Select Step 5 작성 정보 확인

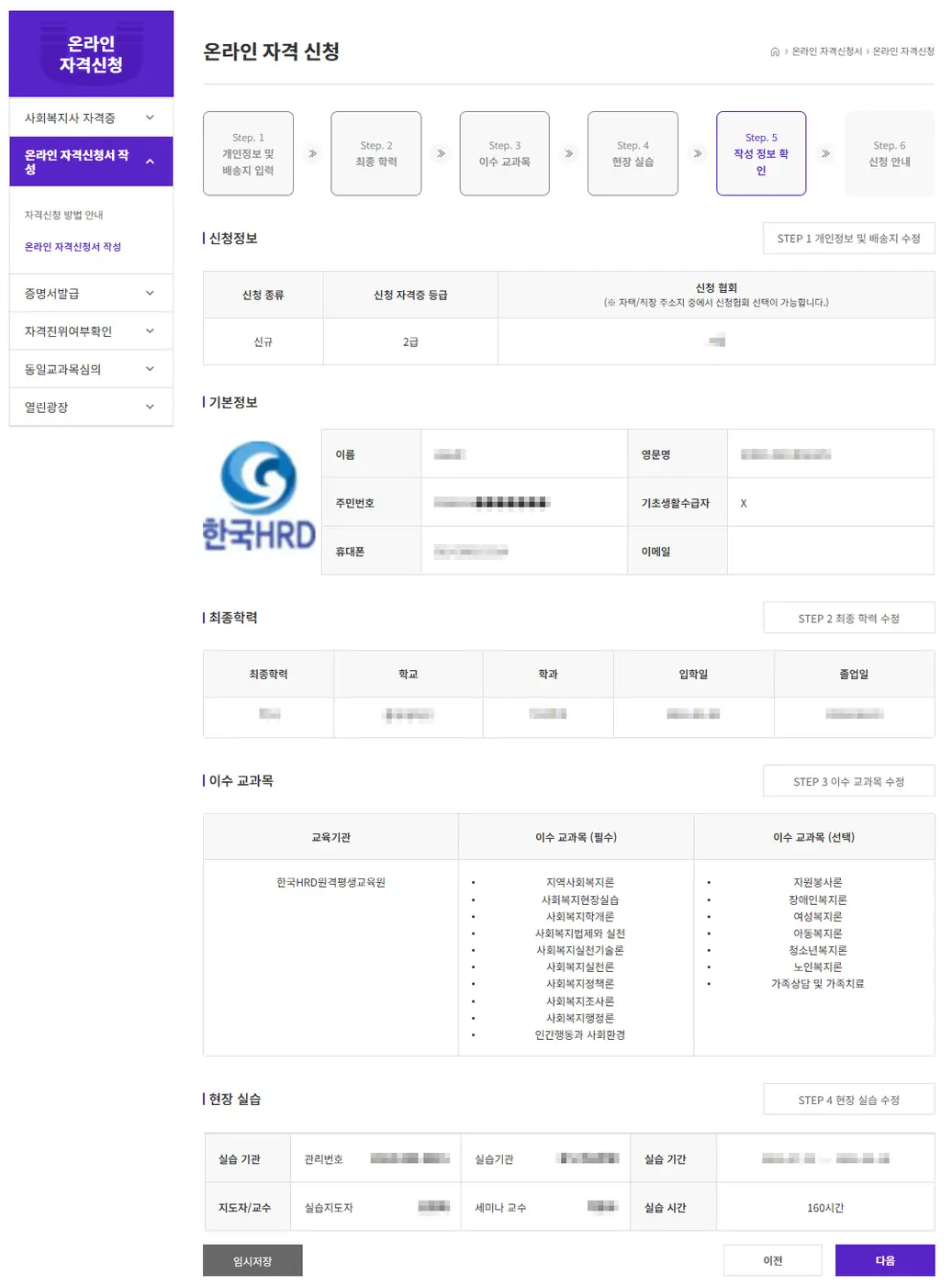tap(761, 153)
